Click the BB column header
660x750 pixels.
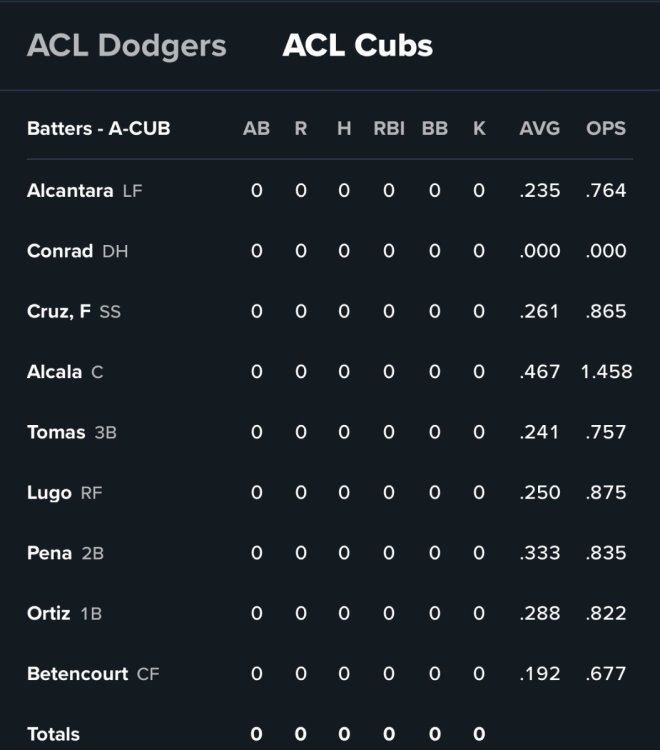(x=435, y=128)
